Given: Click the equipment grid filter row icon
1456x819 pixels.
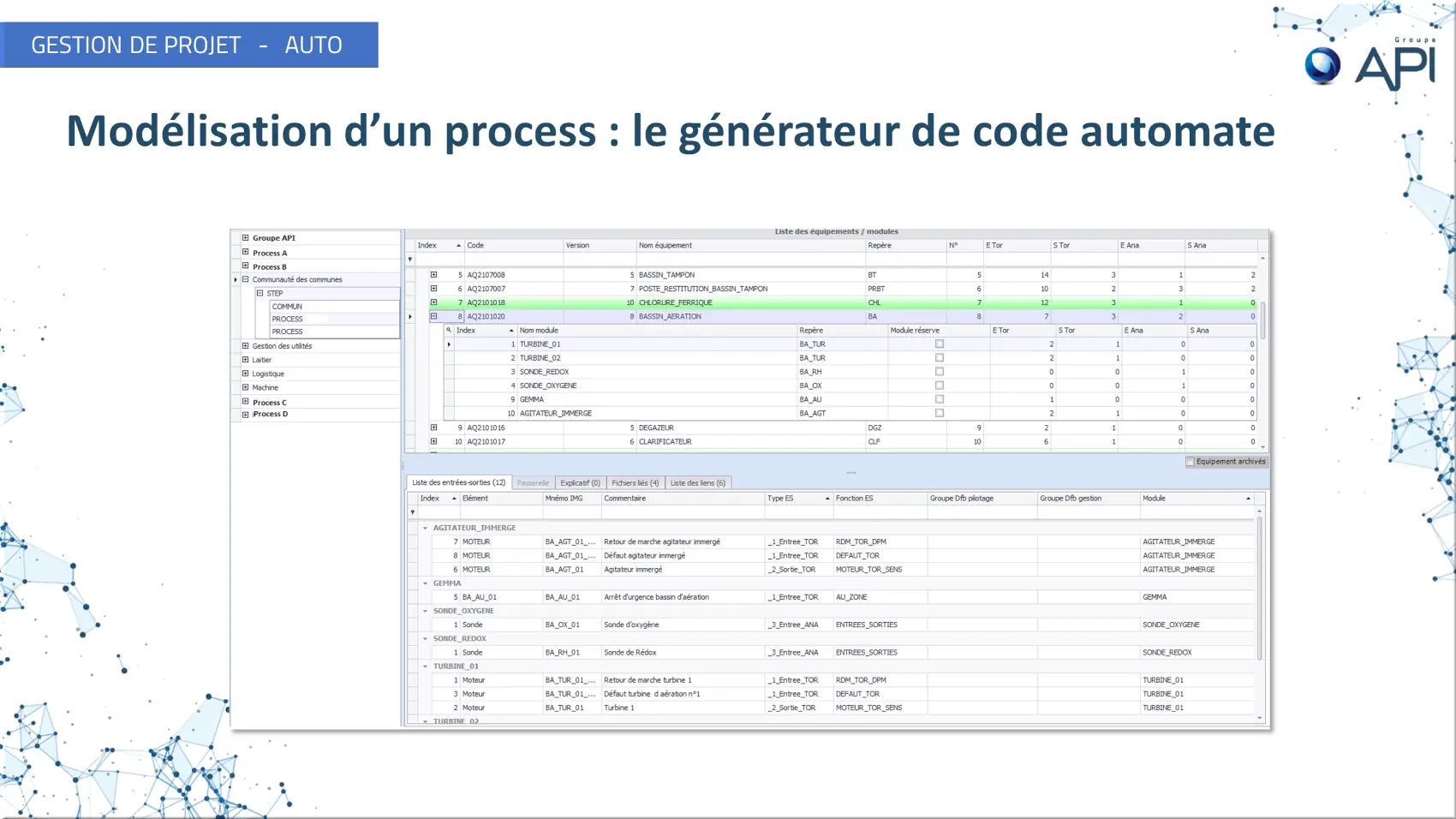Looking at the screenshot, I should point(410,259).
